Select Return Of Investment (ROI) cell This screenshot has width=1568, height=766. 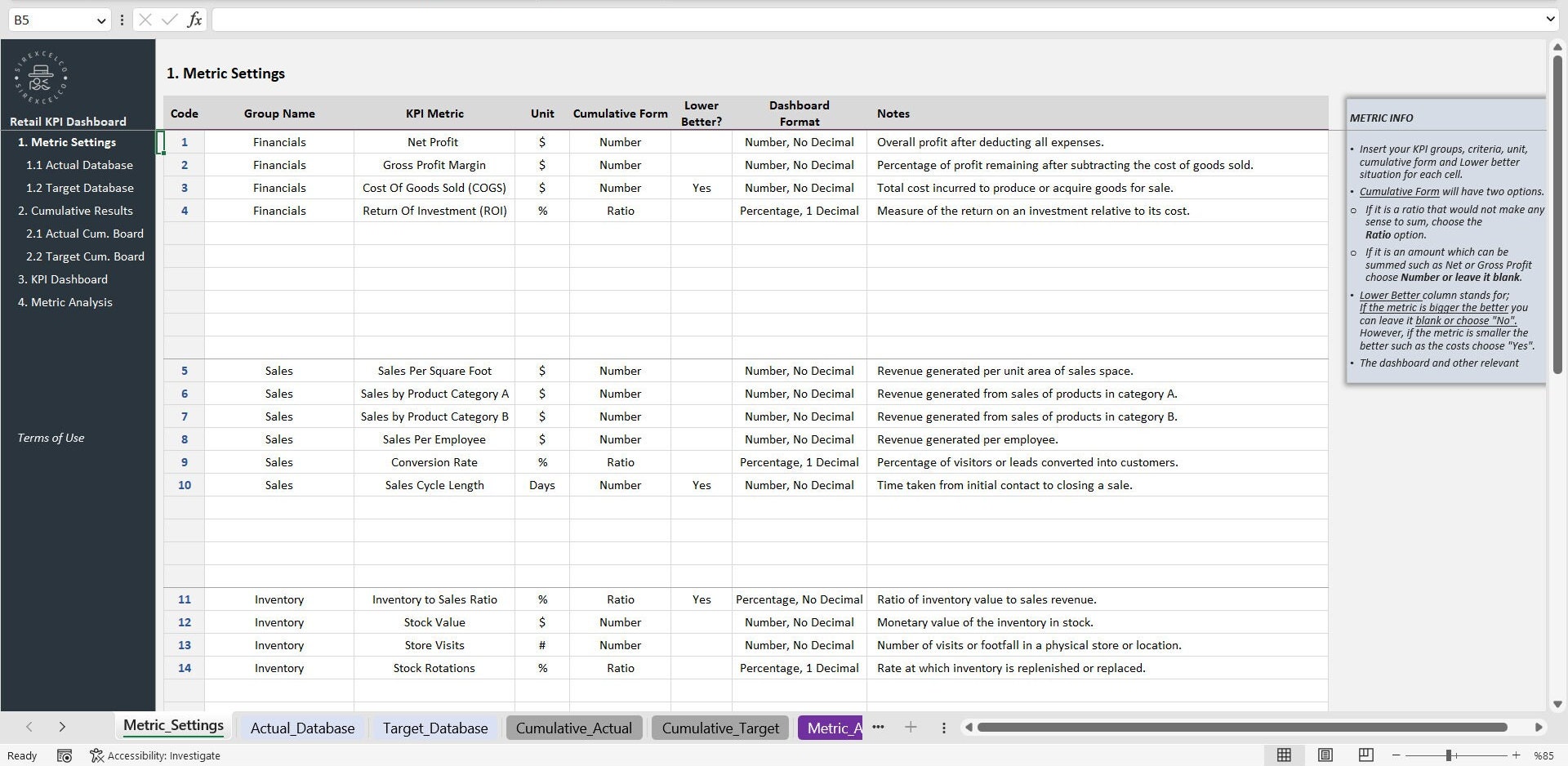click(434, 211)
